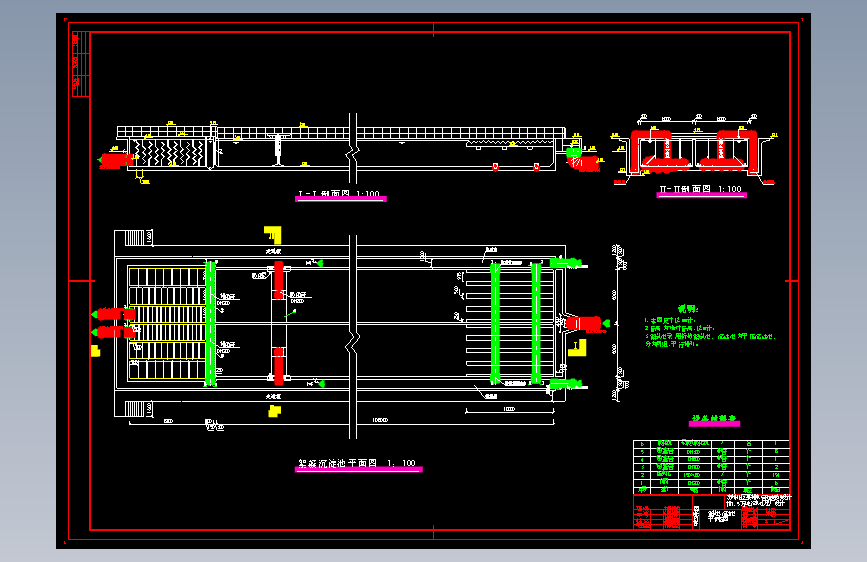Screen dimensions: 867x562
Task: Click the break line symbol in the plan view
Action: click(353, 343)
